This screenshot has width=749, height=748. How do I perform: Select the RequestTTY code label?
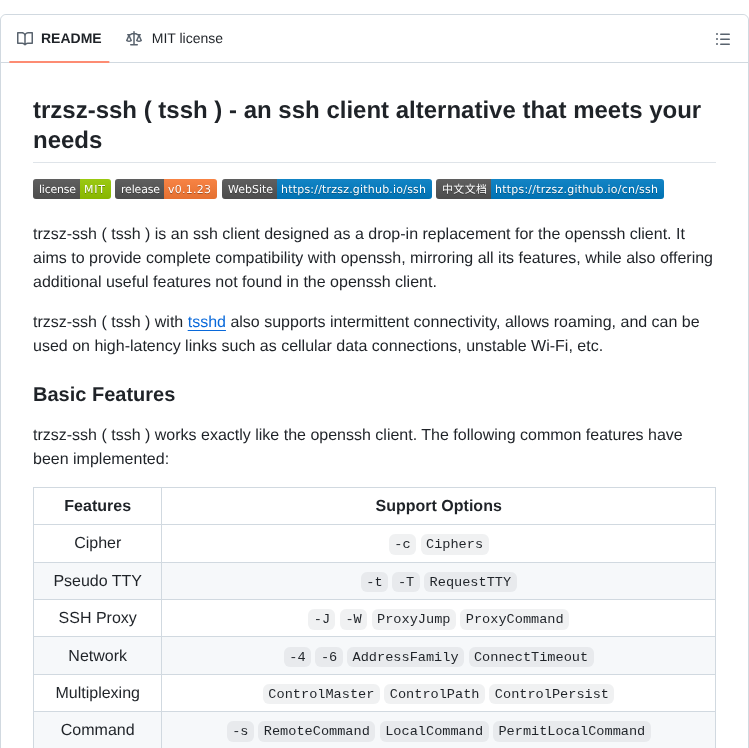[469, 582]
